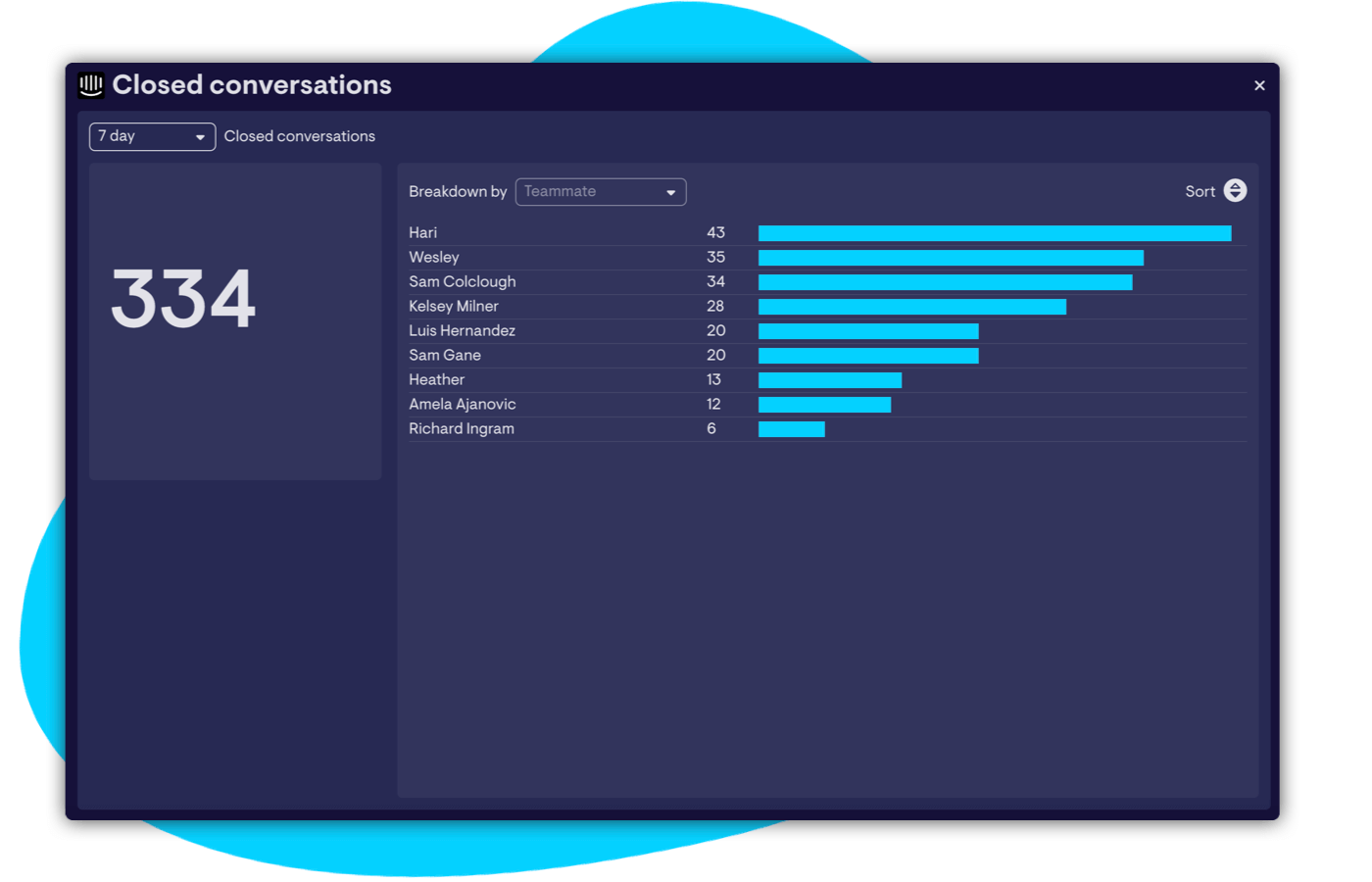Click Richard Ingram's bar

coord(791,428)
